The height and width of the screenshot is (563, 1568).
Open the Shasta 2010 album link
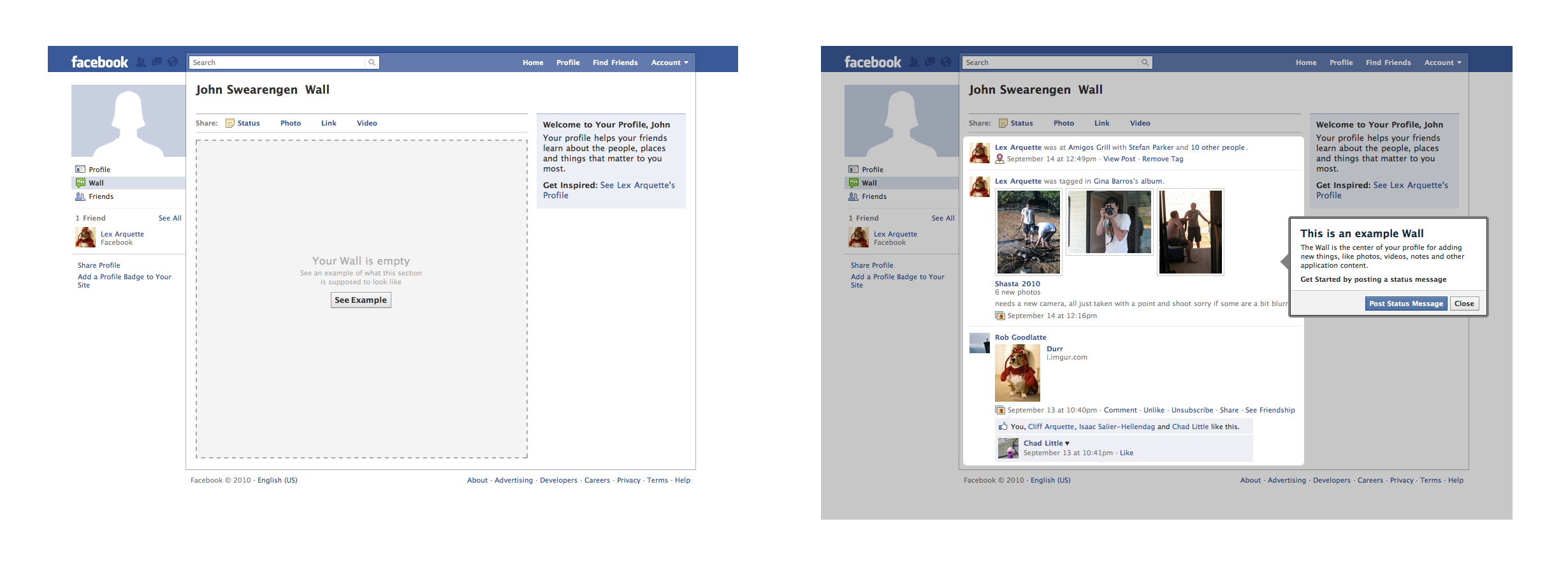coord(1017,284)
